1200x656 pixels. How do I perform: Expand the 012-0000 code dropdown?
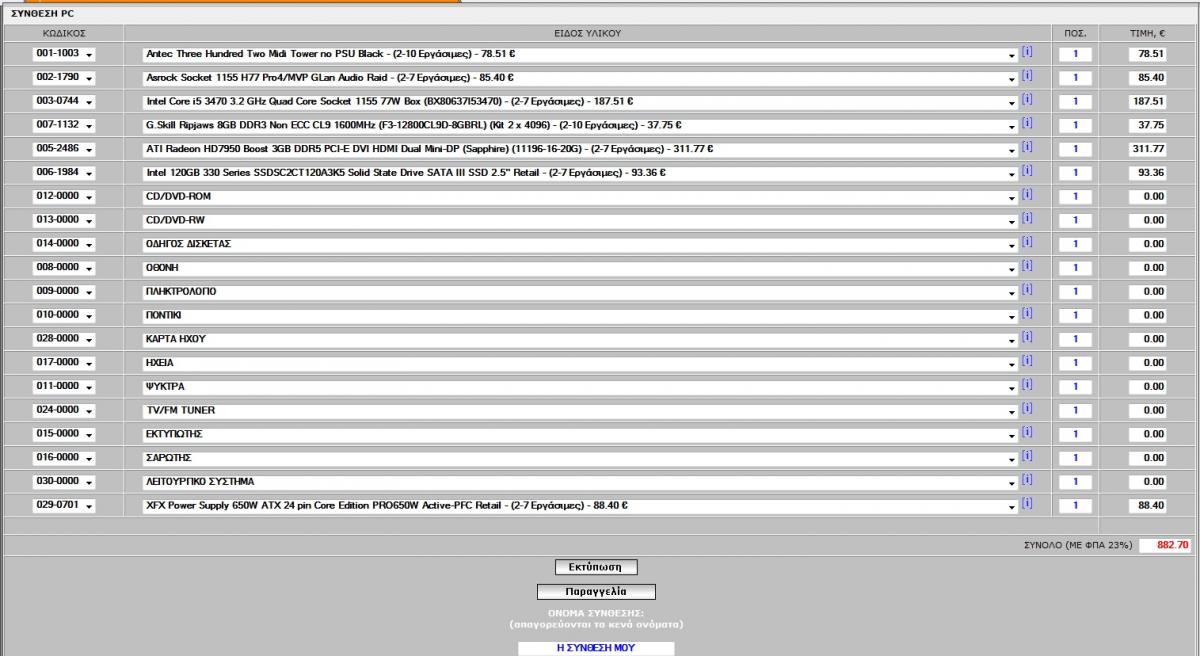tap(64, 197)
